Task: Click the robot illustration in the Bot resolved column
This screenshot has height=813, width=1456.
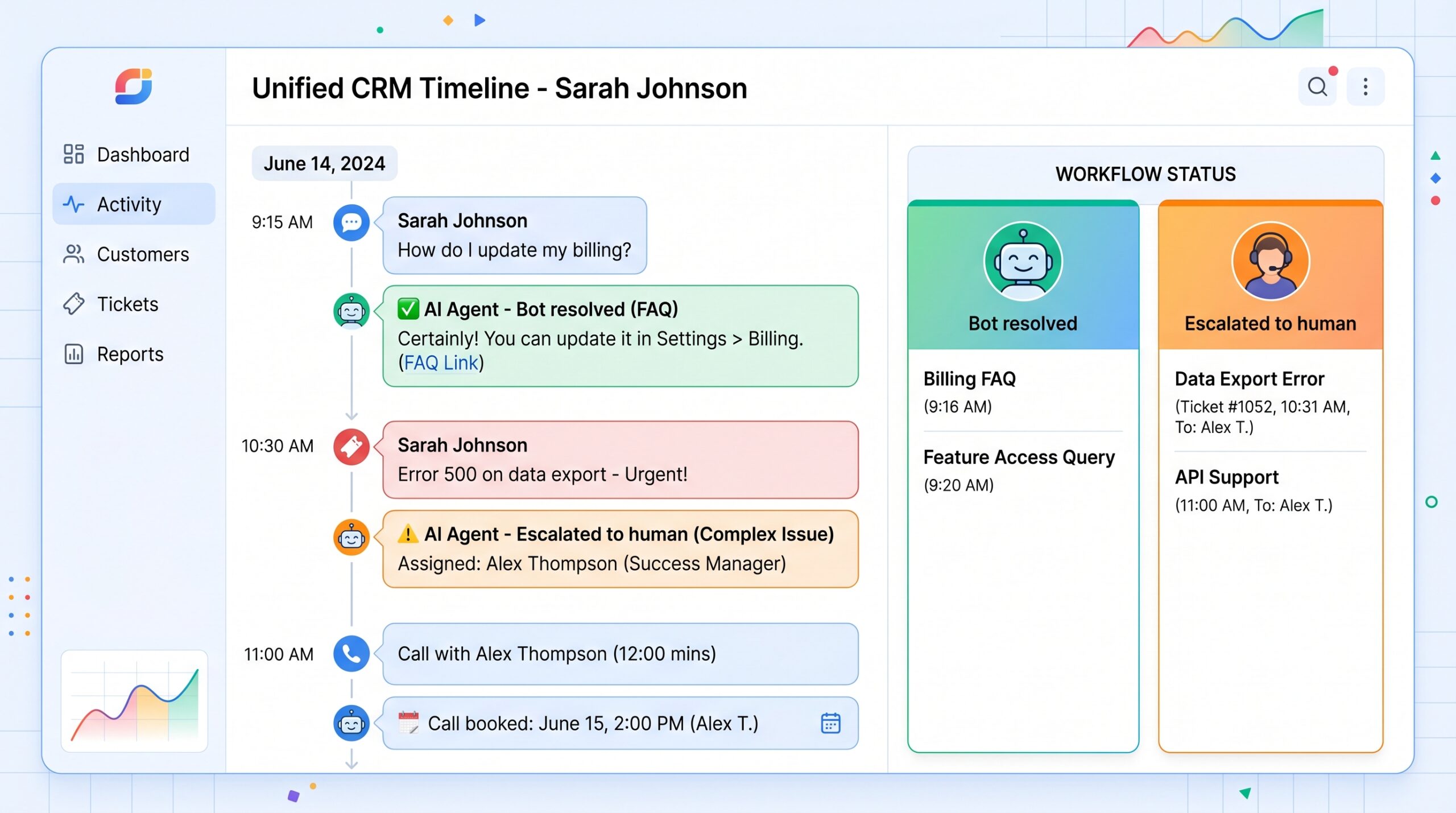Action: [x=1023, y=261]
